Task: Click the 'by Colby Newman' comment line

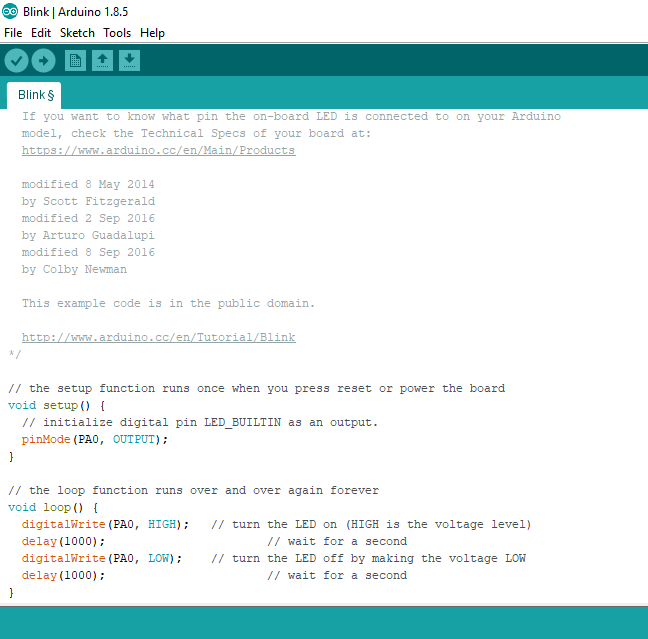Action: click(74, 269)
